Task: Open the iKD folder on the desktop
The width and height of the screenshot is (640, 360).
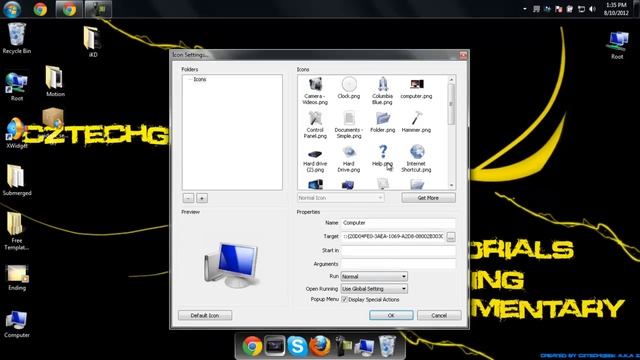Action: (x=92, y=41)
